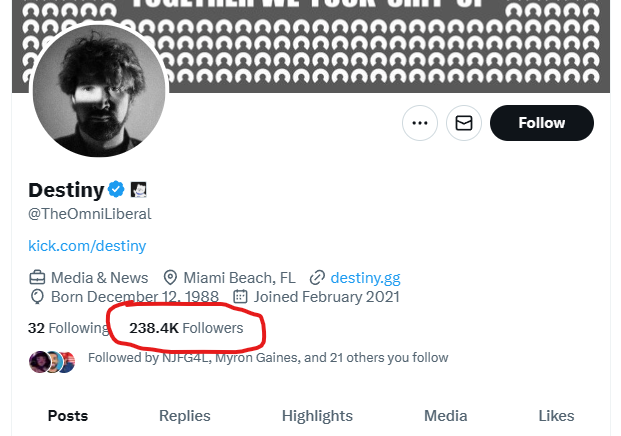Image resolution: width=621 pixels, height=436 pixels.
Task: Click the blue verified checkmark badge
Action: (116, 189)
